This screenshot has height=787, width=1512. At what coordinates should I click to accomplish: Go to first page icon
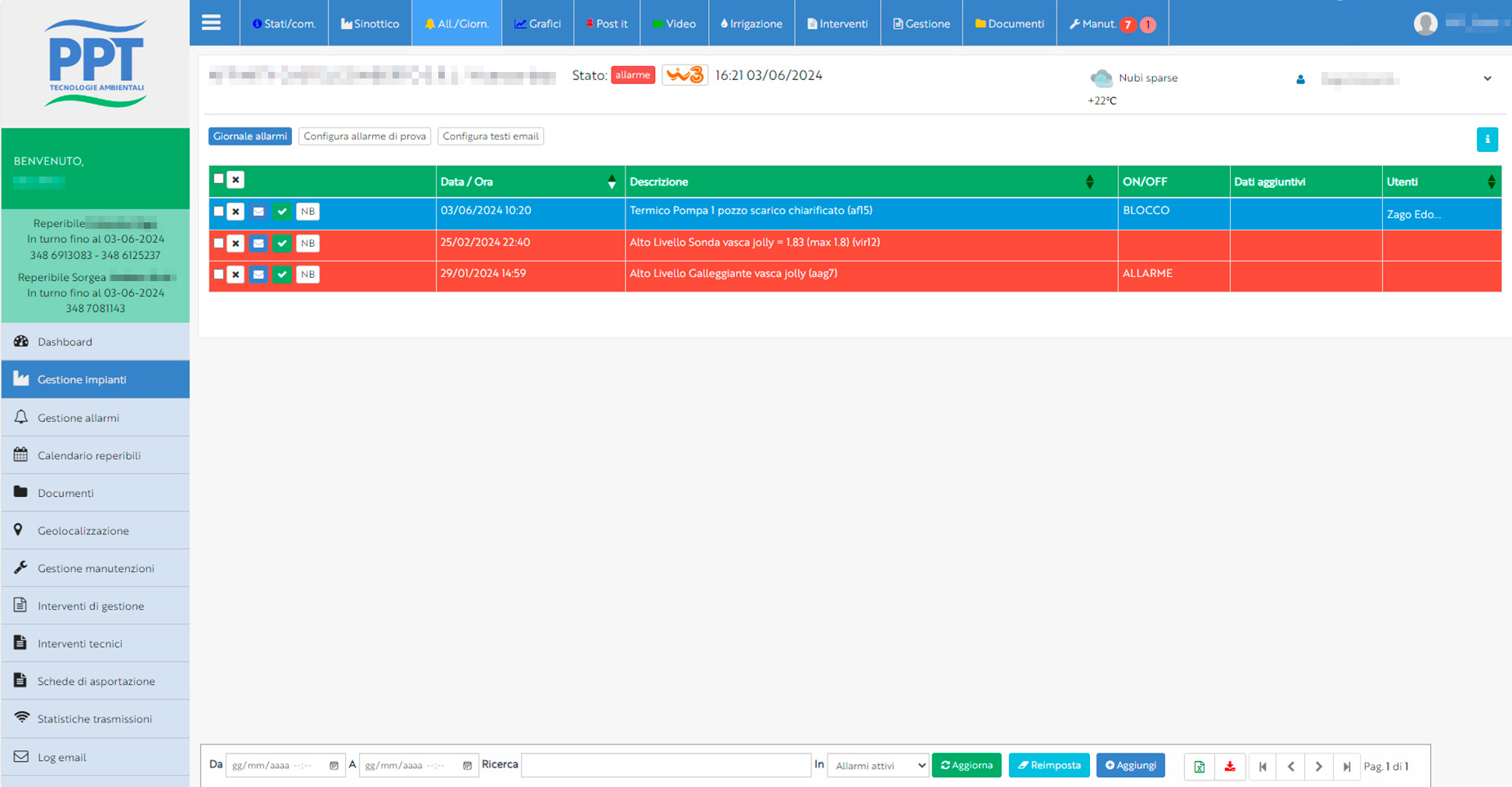point(1263,767)
